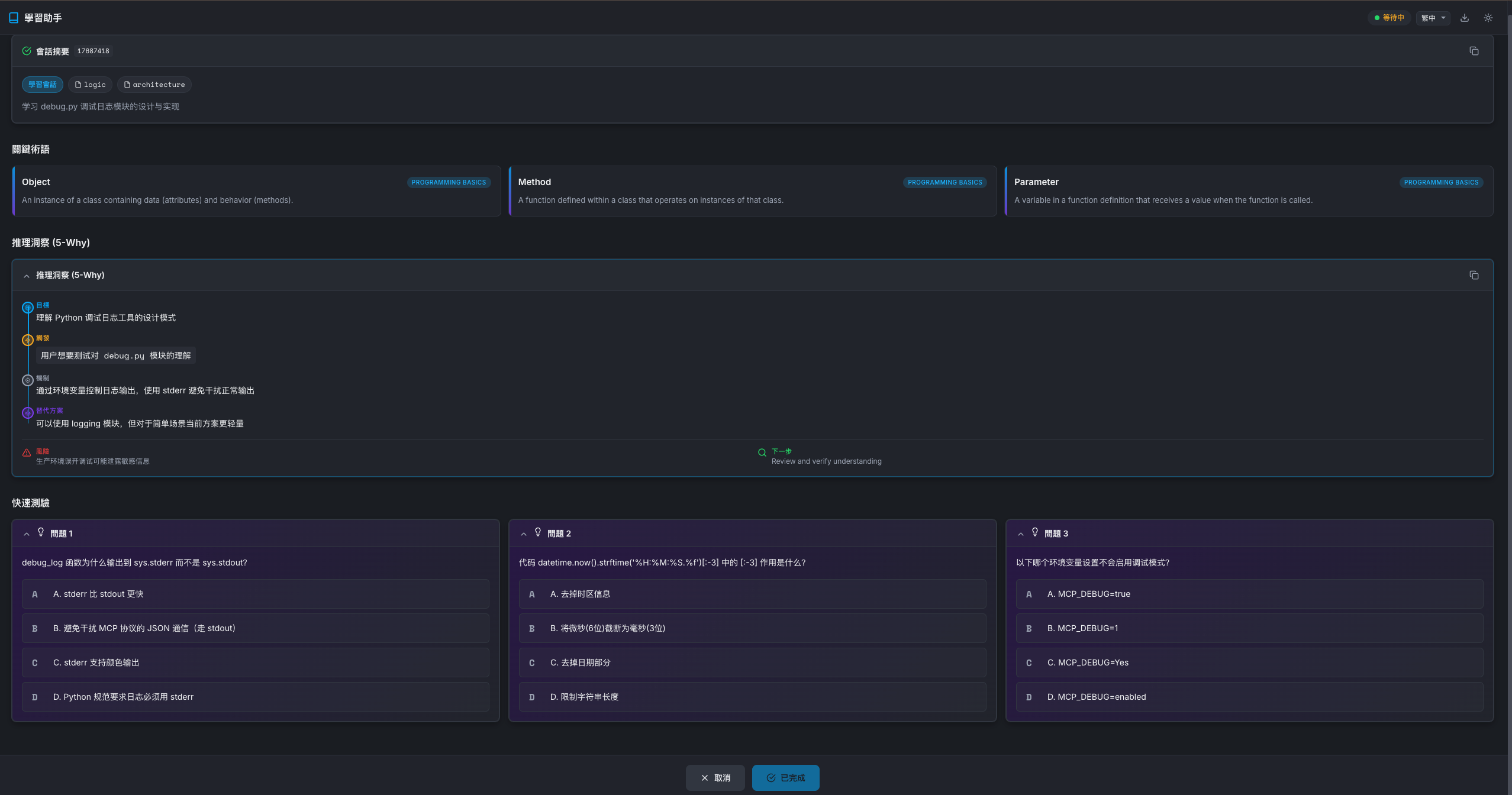Click the green check icon beside 會話摘要
The height and width of the screenshot is (795, 1512).
(x=27, y=51)
